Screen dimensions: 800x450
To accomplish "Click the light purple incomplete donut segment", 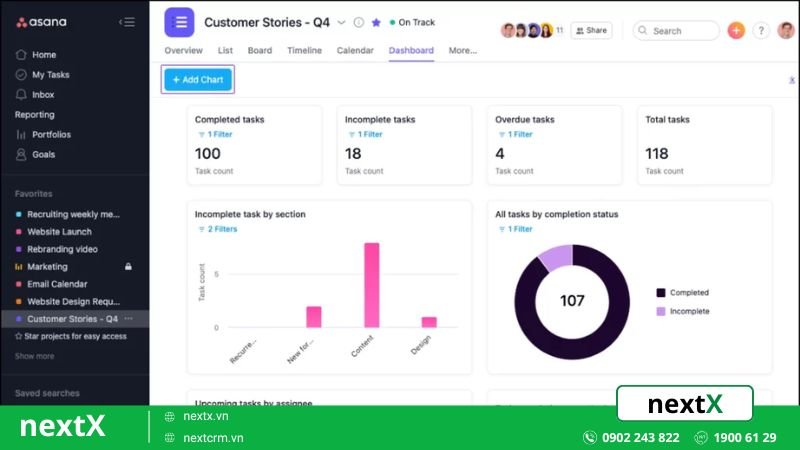I will 556,257.
